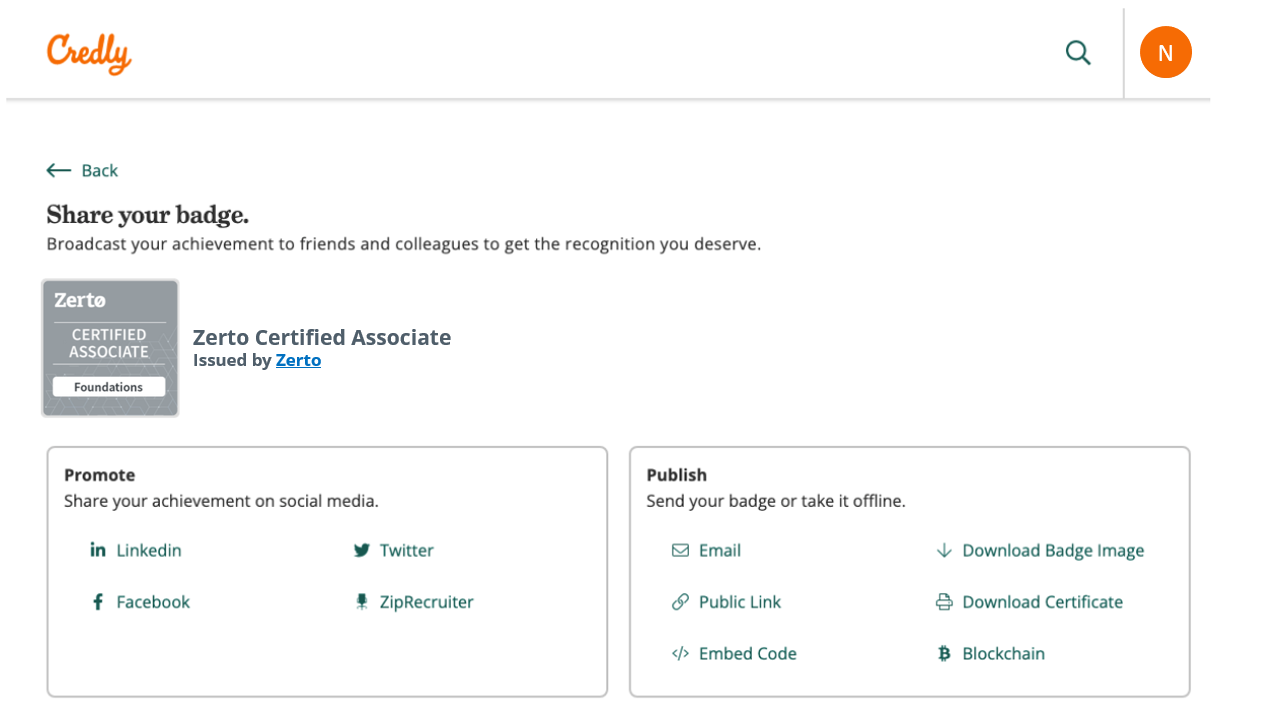Share the badge on Facebook
This screenshot has height=715, width=1263.
(153, 601)
